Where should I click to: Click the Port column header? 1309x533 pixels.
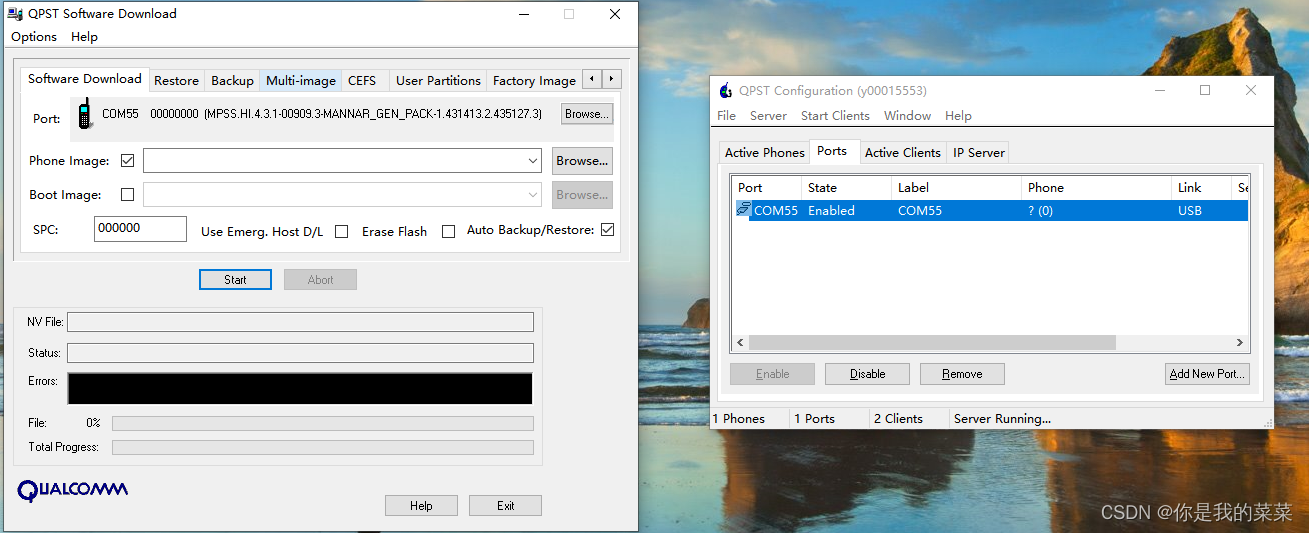(x=767, y=187)
